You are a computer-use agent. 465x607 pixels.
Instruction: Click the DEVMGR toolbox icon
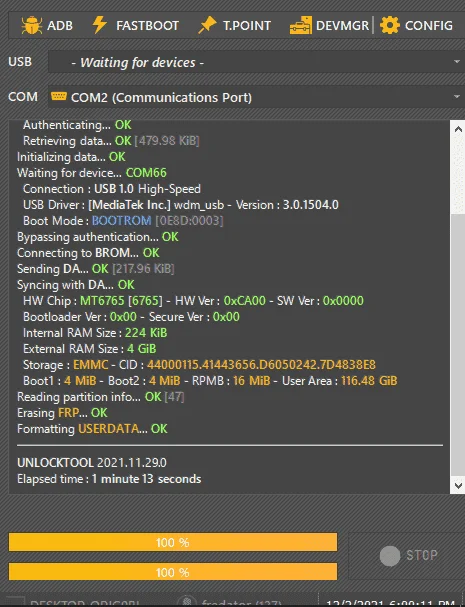click(300, 25)
